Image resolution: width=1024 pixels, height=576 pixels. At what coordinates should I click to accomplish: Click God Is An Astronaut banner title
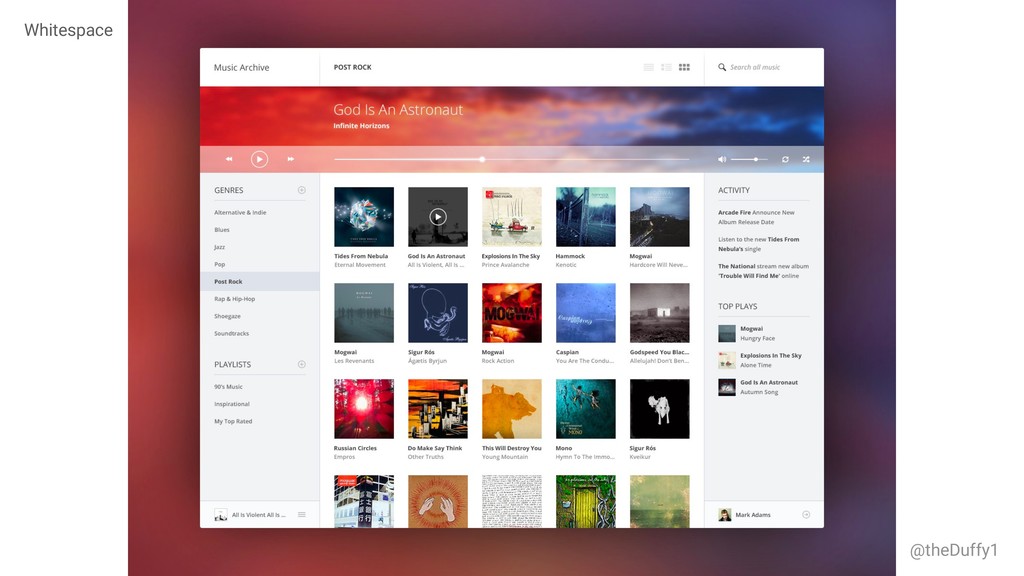[398, 110]
